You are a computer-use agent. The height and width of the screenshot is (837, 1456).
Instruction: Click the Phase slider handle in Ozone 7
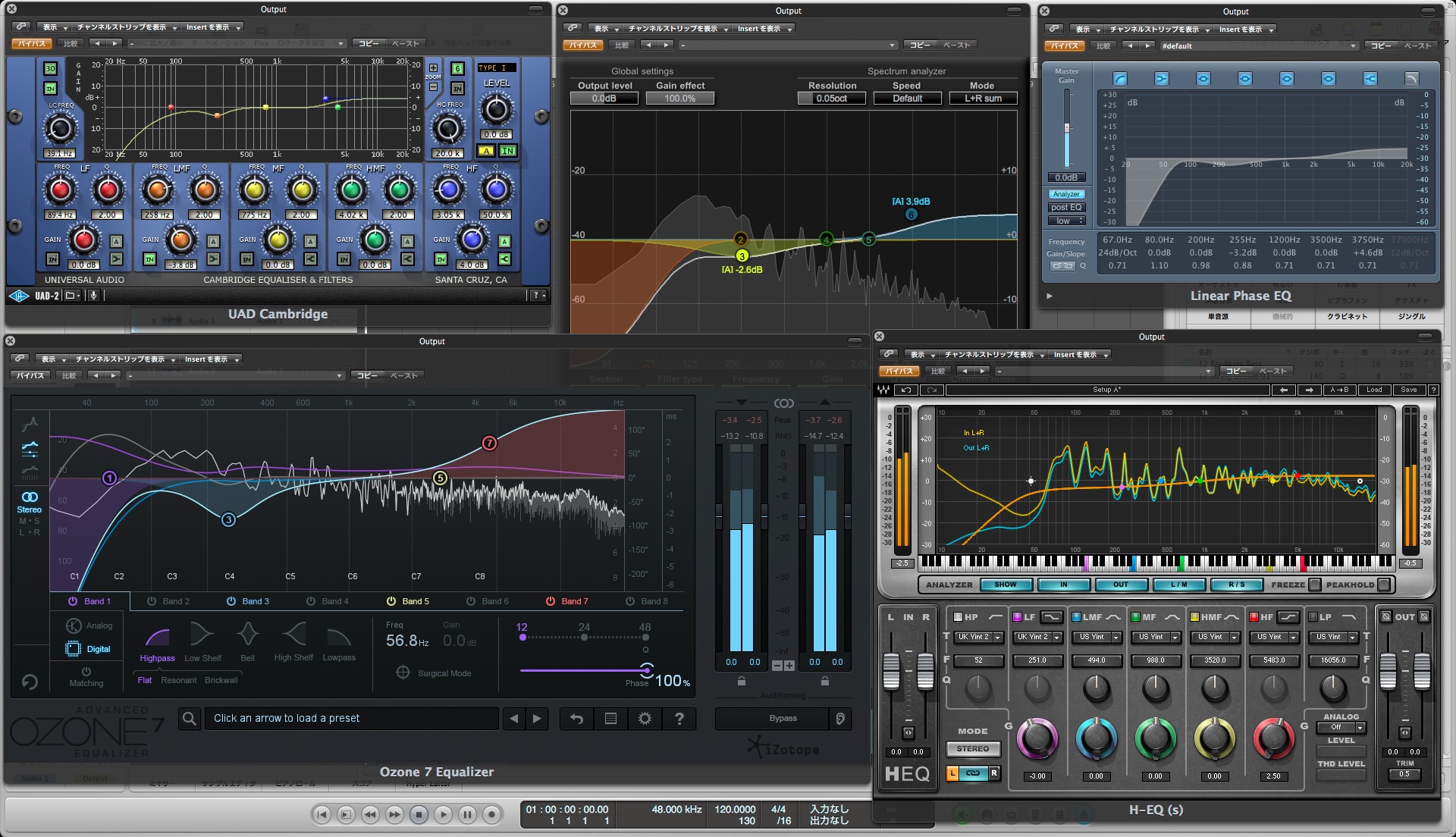pyautogui.click(x=646, y=669)
